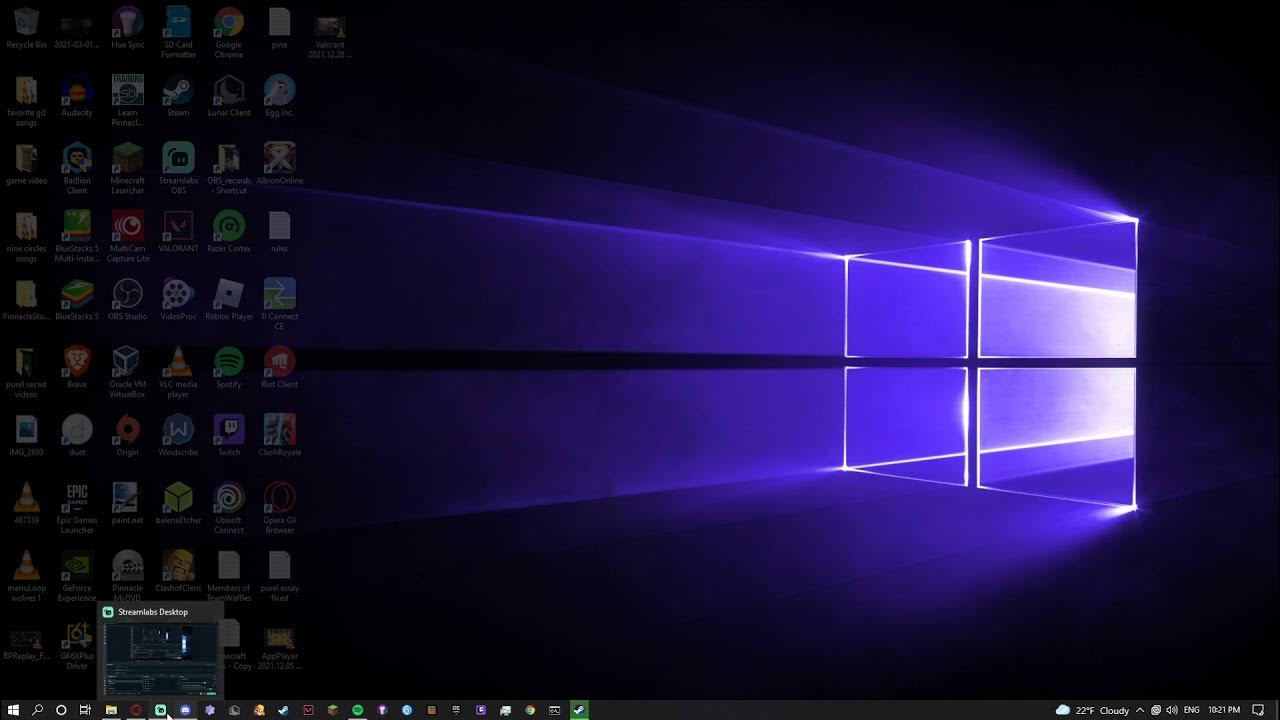Open Riot Client desktop icon

coord(279,369)
